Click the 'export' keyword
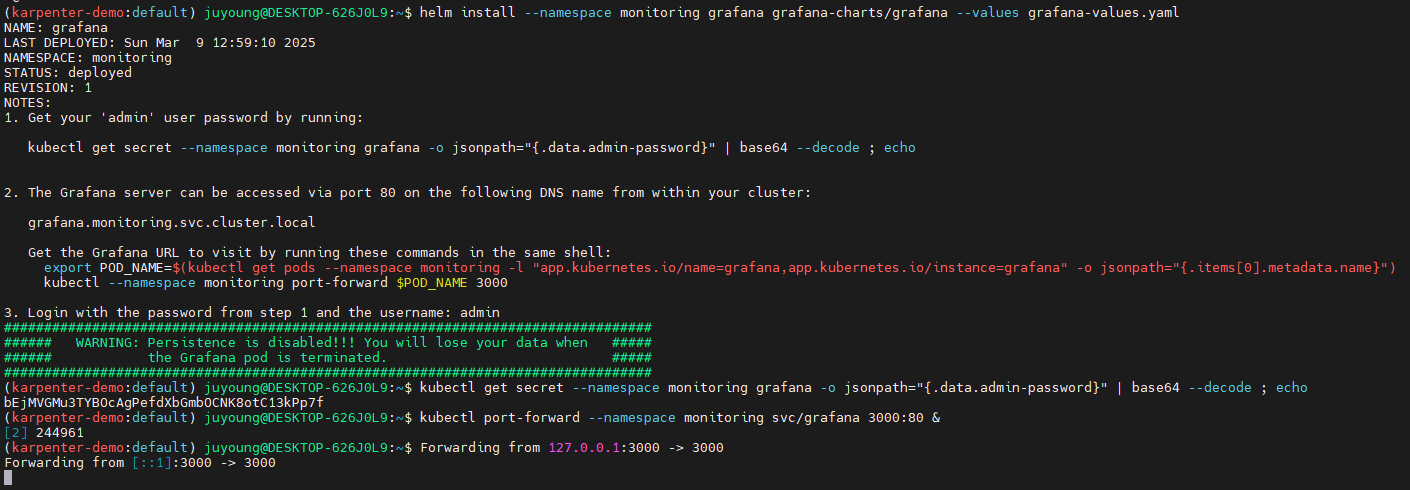 [68, 268]
